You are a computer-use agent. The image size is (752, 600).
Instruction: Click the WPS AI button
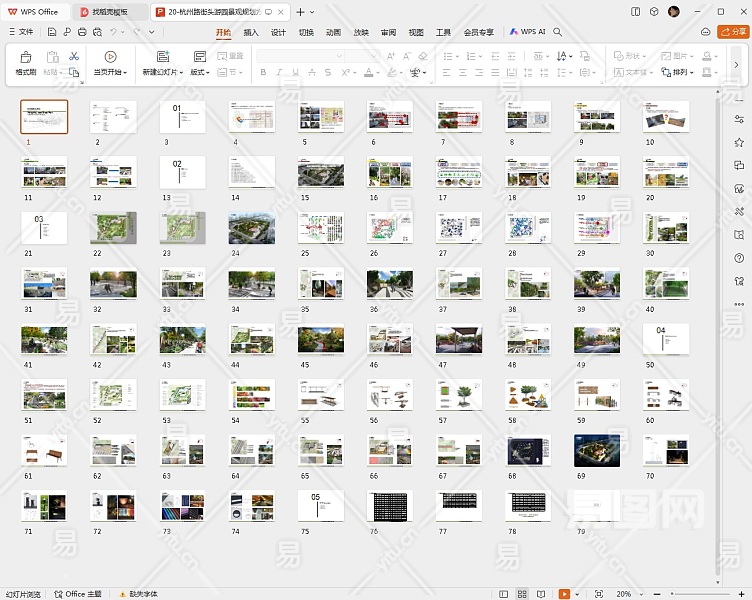(527, 32)
